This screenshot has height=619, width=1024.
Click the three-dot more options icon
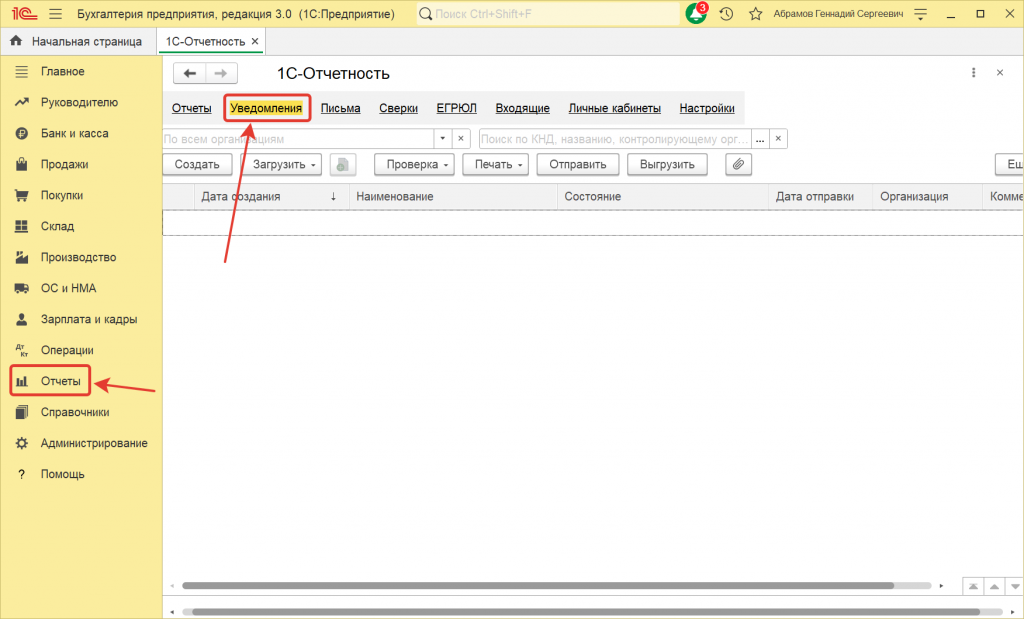[974, 73]
